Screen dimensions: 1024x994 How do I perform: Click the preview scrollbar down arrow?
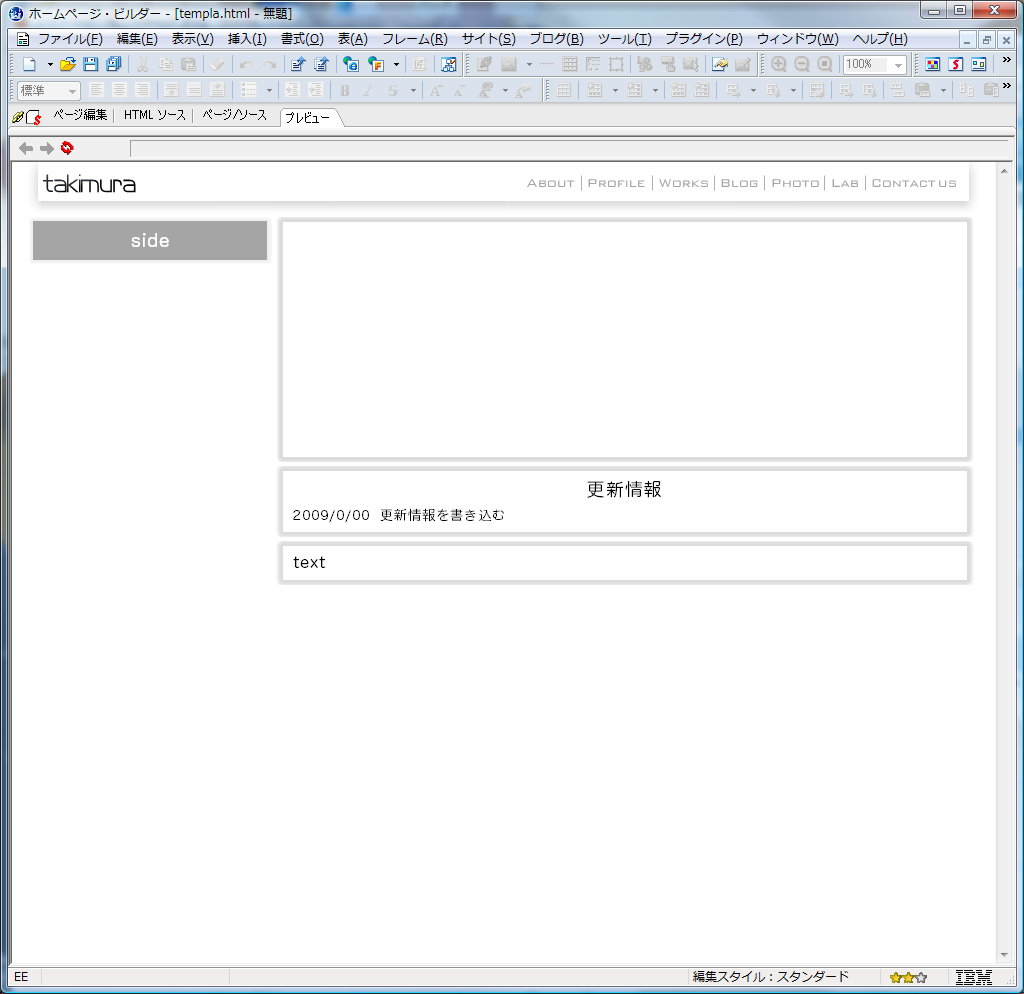[1004, 955]
